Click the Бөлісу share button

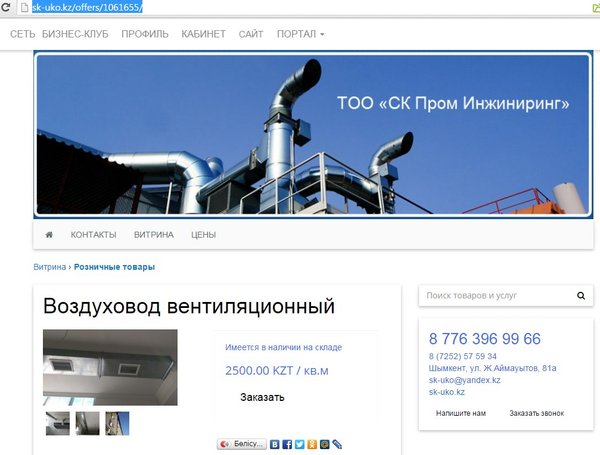pos(241,443)
